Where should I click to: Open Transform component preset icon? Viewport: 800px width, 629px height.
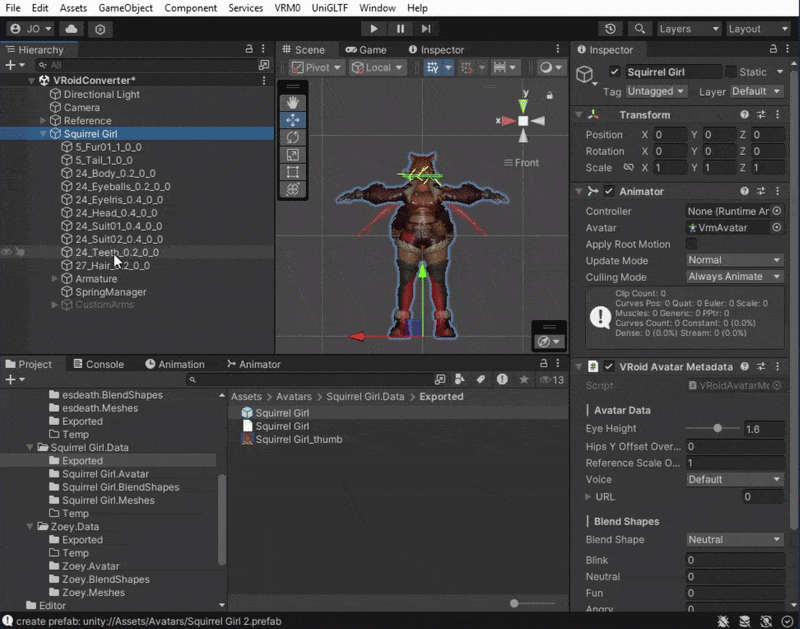tap(761, 115)
